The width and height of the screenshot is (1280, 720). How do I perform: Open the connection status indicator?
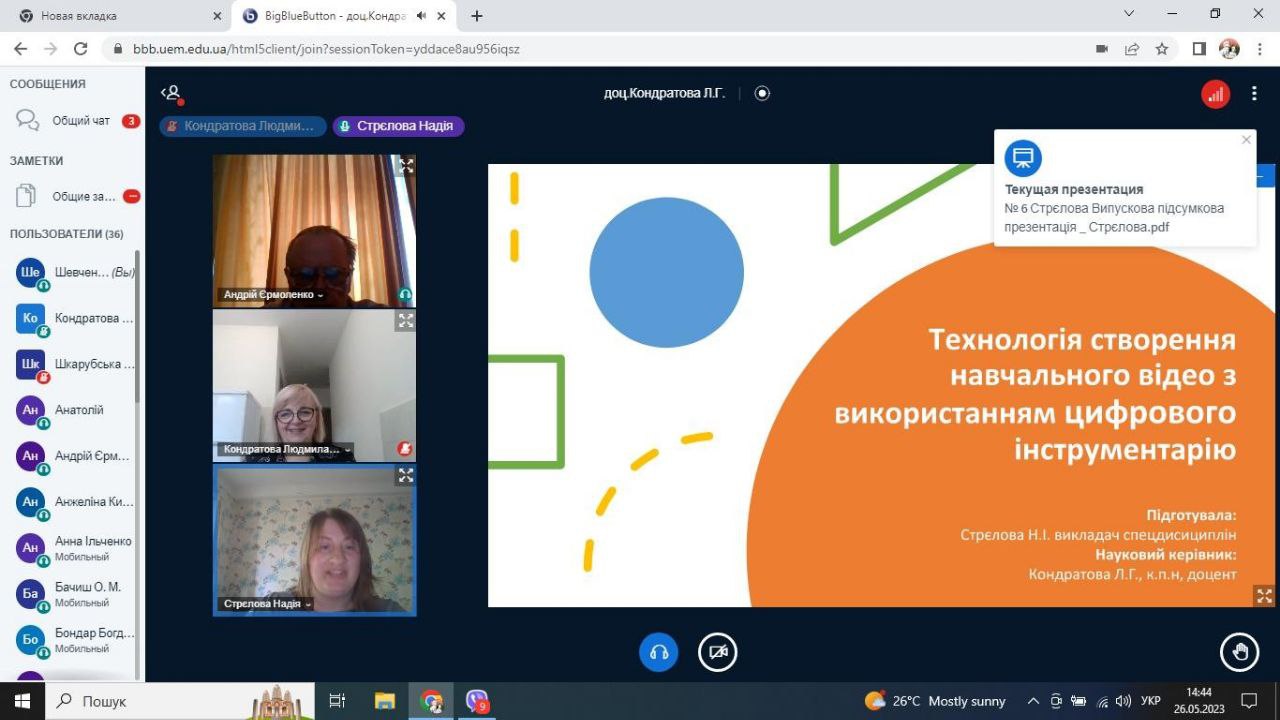(x=1215, y=94)
